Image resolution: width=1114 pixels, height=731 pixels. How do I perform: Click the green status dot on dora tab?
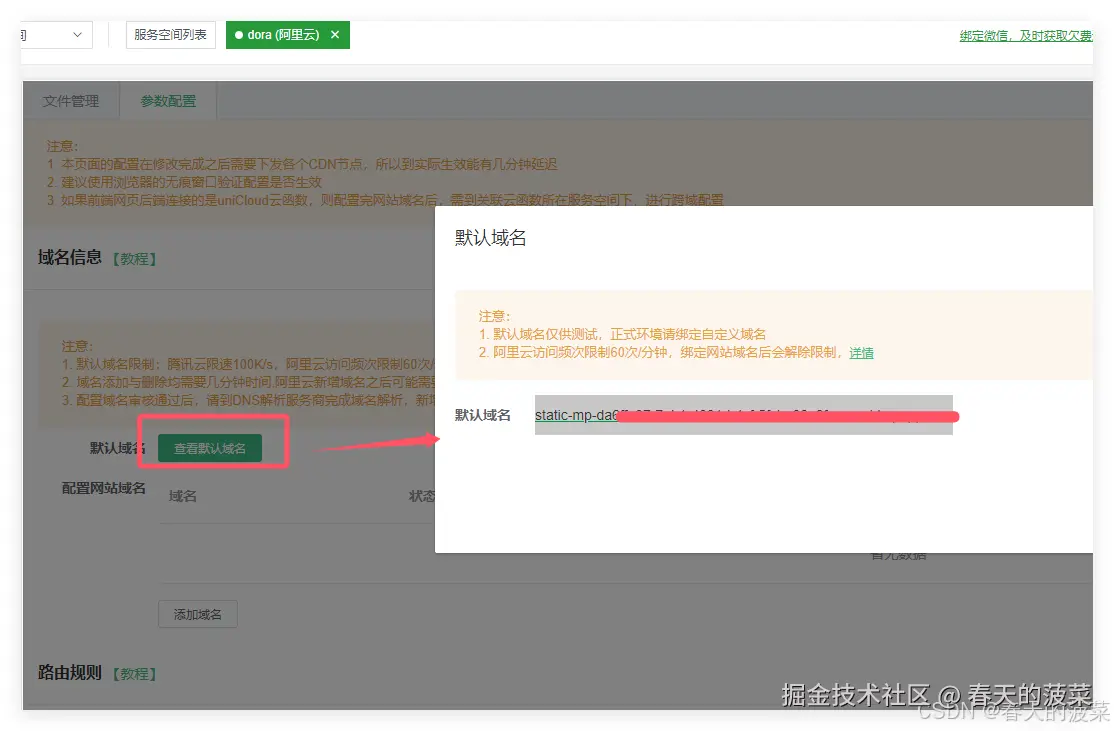click(239, 35)
